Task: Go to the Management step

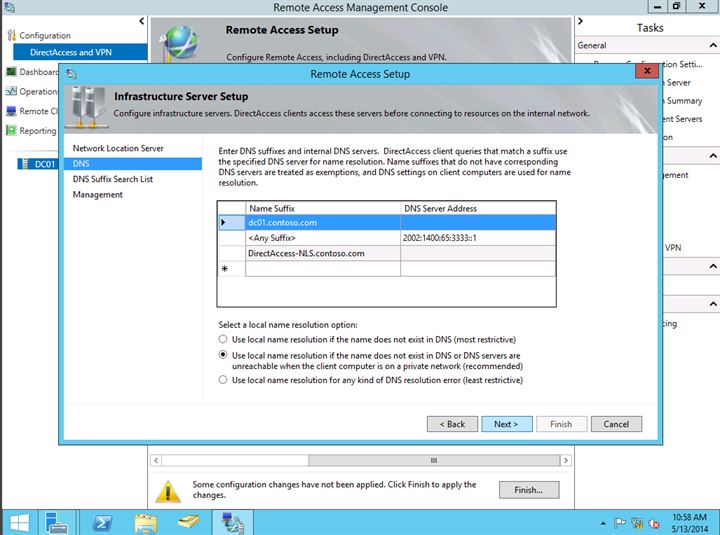Action: point(97,195)
